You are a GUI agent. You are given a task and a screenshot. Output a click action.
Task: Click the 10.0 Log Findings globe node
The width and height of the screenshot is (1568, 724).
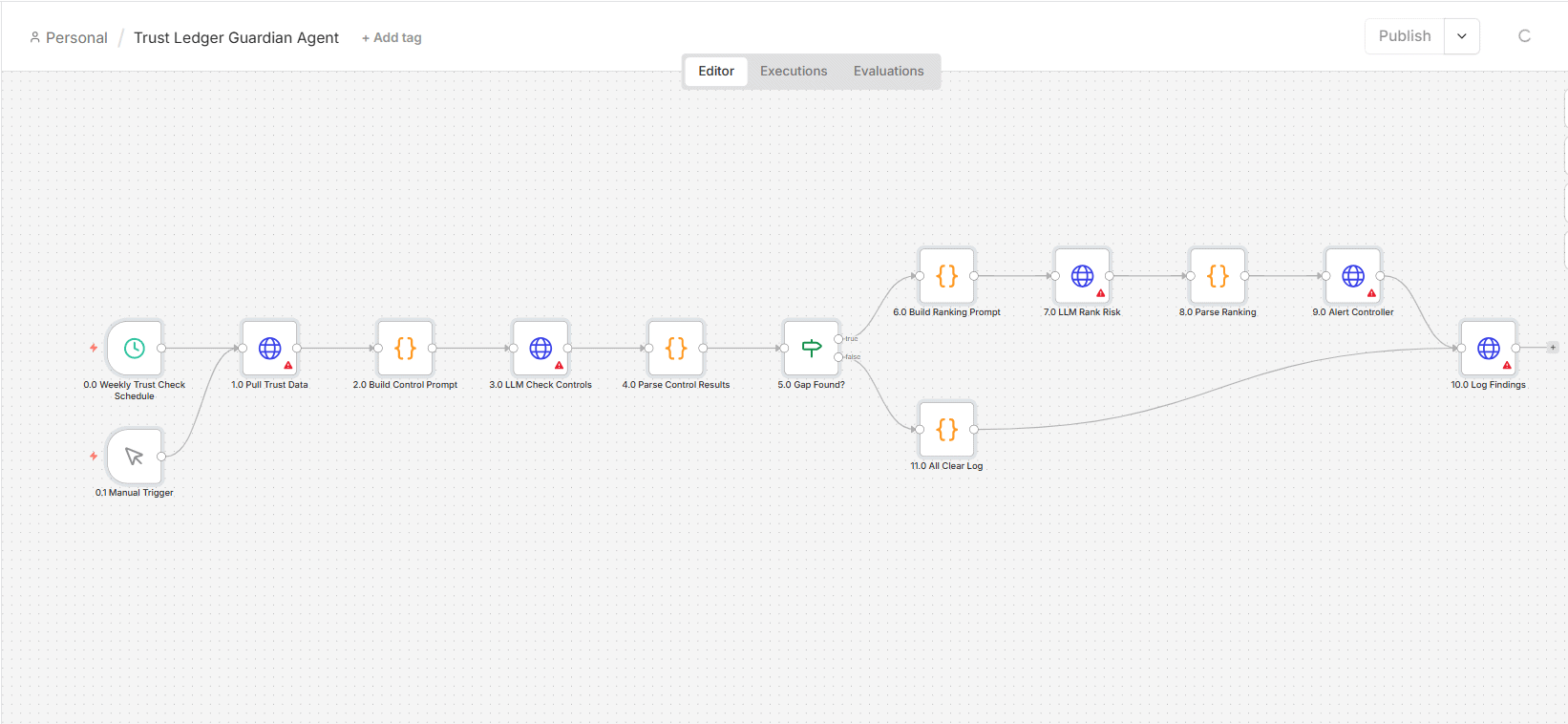point(1489,348)
